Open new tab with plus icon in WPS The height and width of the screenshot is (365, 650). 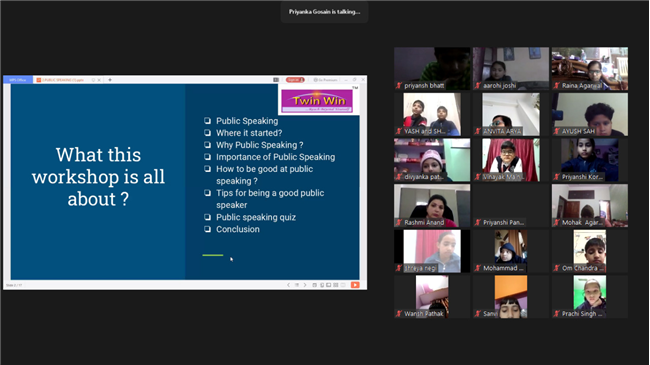(110, 80)
